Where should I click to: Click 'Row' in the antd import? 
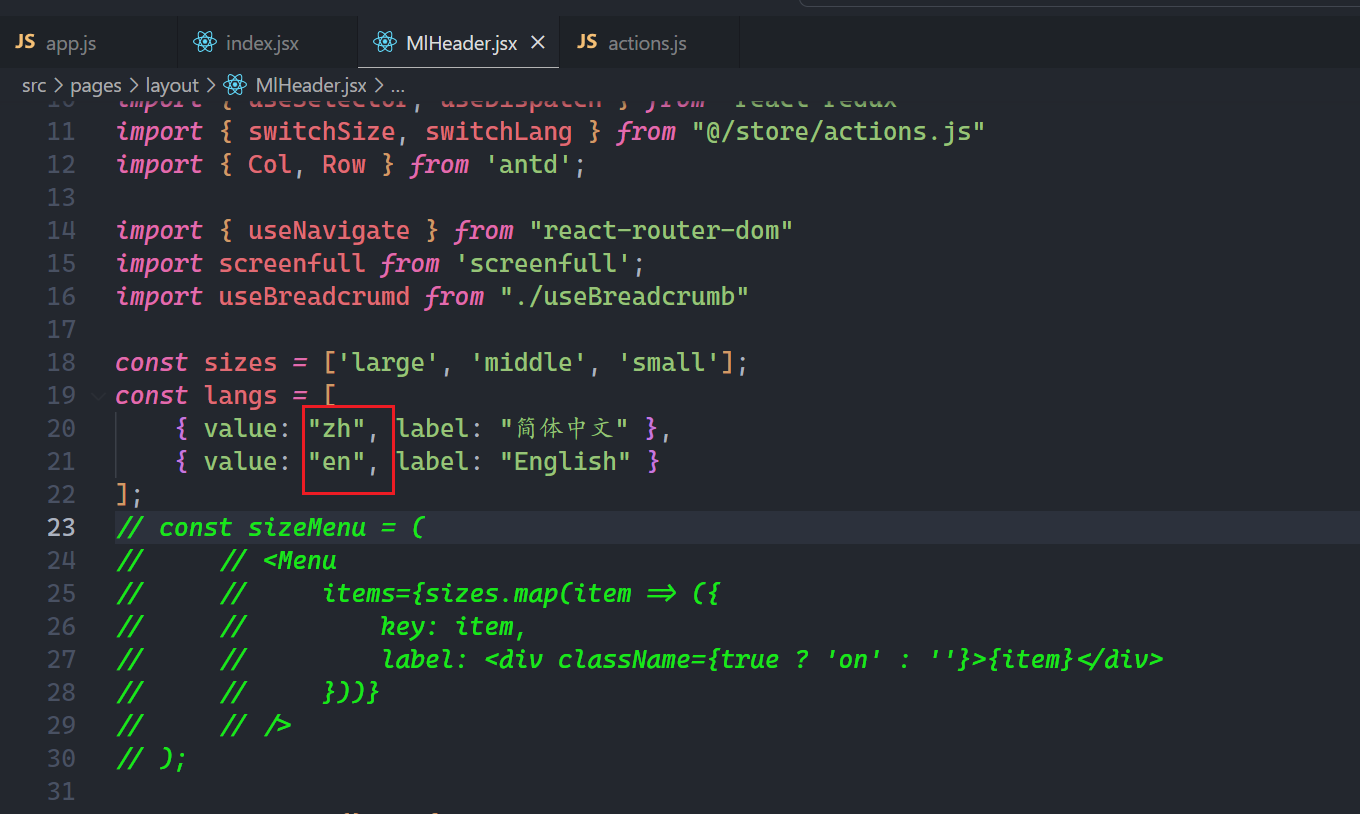coord(344,164)
